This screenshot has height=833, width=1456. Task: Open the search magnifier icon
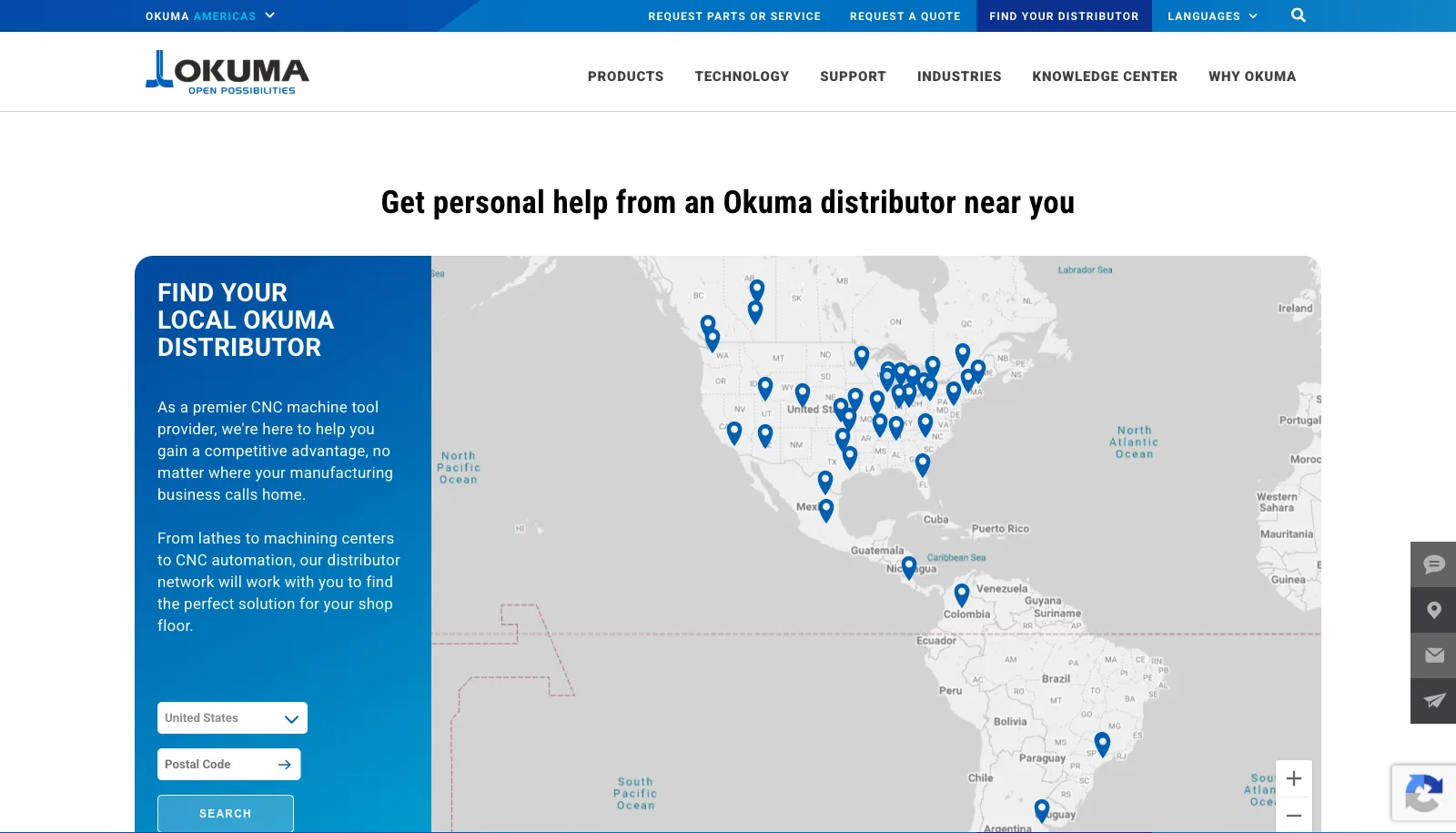(1299, 15)
